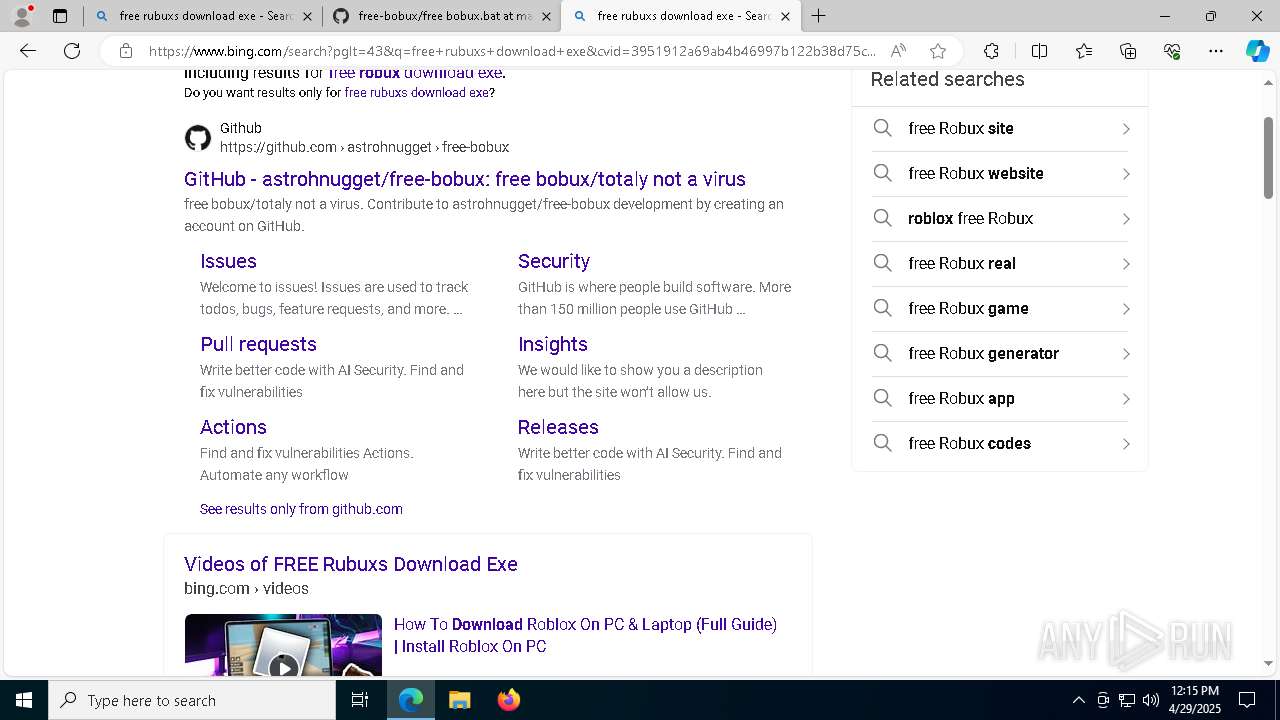Open the Security sublink
The width and height of the screenshot is (1280, 720).
[554, 261]
